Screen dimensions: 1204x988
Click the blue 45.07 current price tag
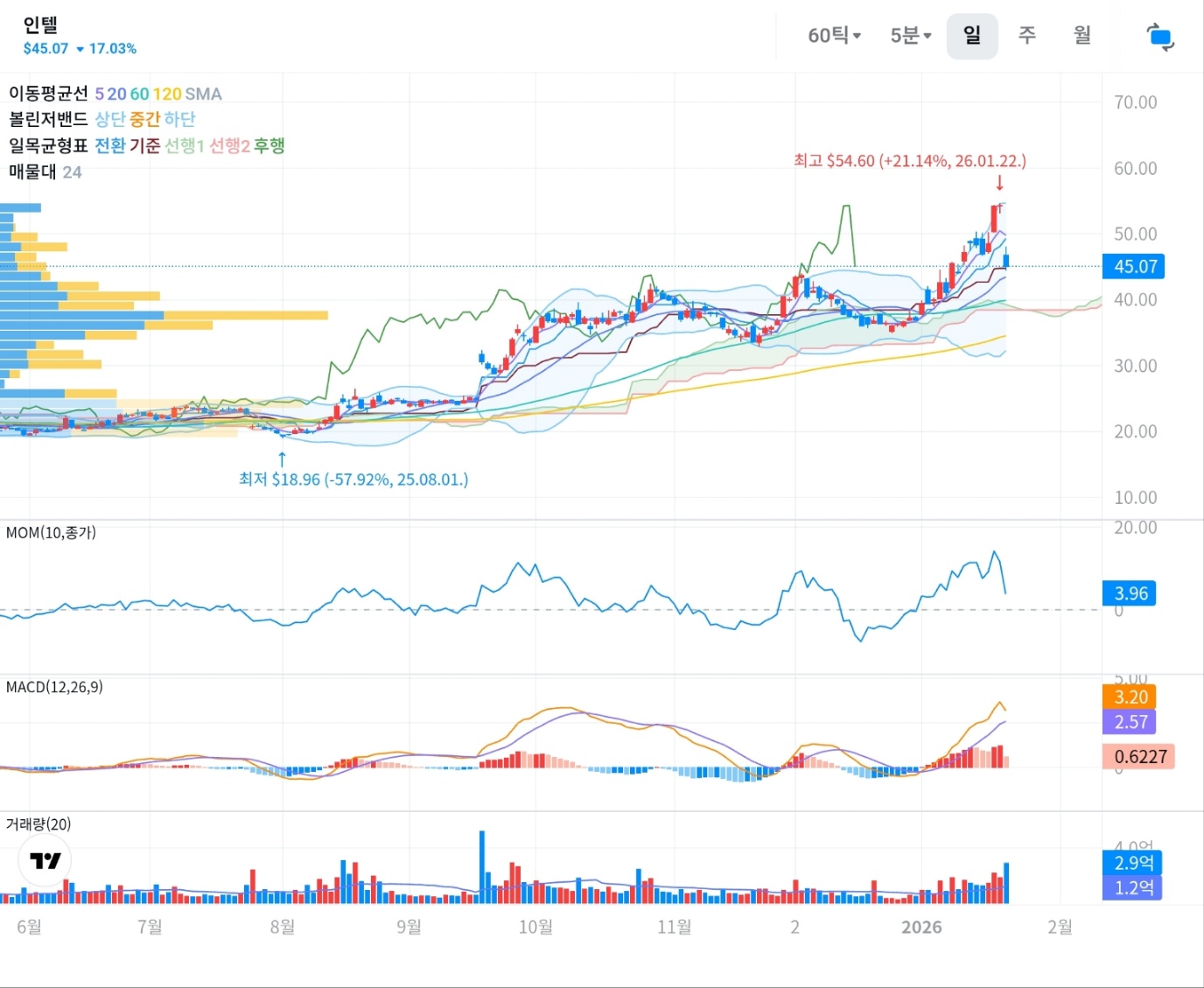[1135, 267]
